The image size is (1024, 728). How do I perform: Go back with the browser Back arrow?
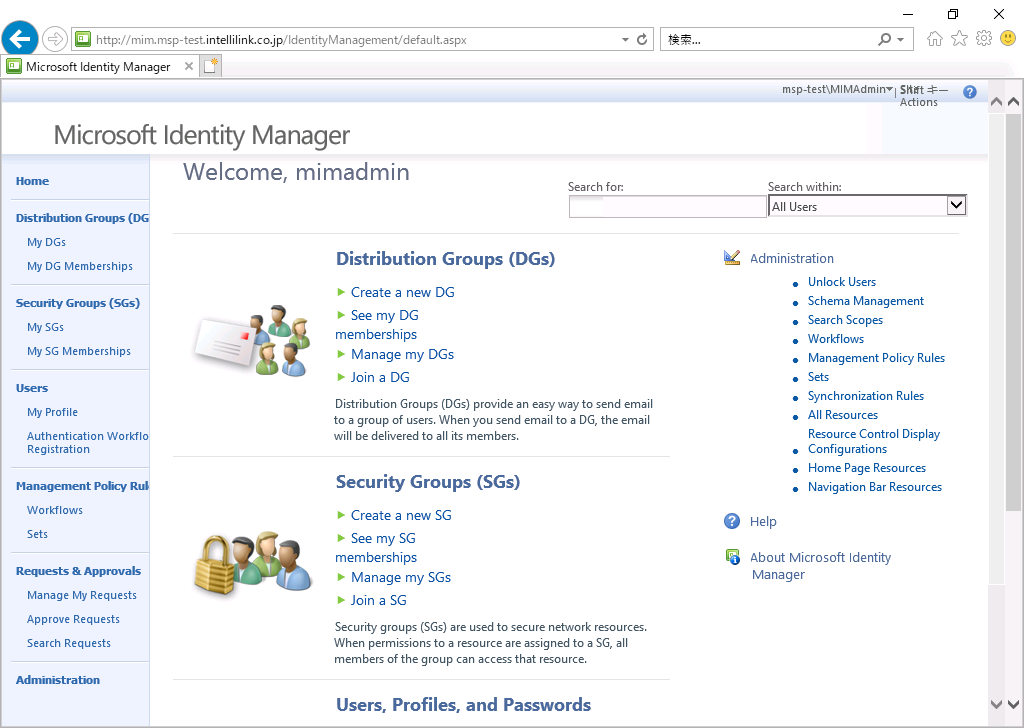(20, 39)
